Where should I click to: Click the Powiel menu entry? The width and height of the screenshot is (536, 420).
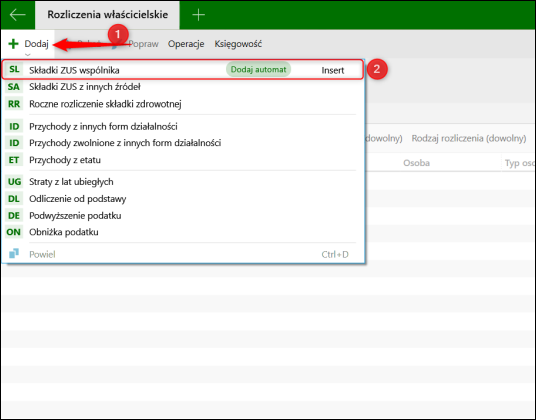pyautogui.click(x=183, y=254)
